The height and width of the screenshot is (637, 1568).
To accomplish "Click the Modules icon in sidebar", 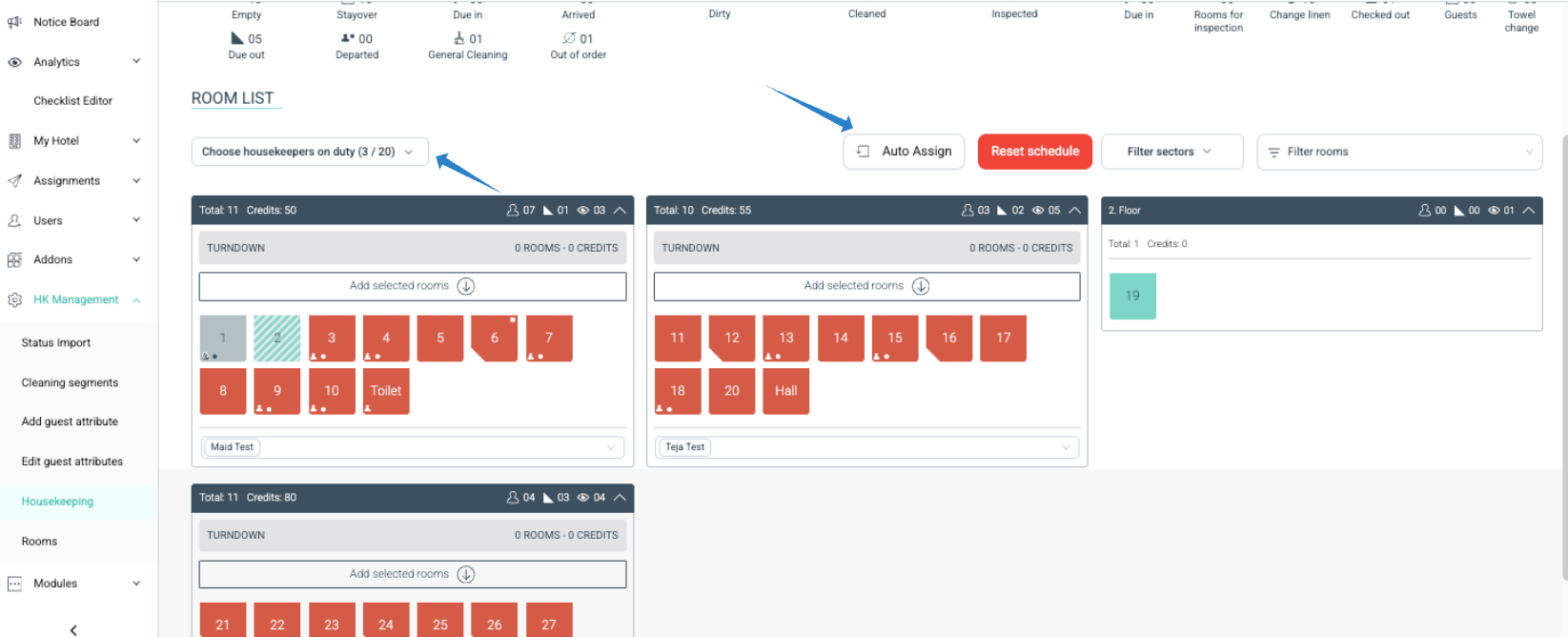I will point(14,584).
